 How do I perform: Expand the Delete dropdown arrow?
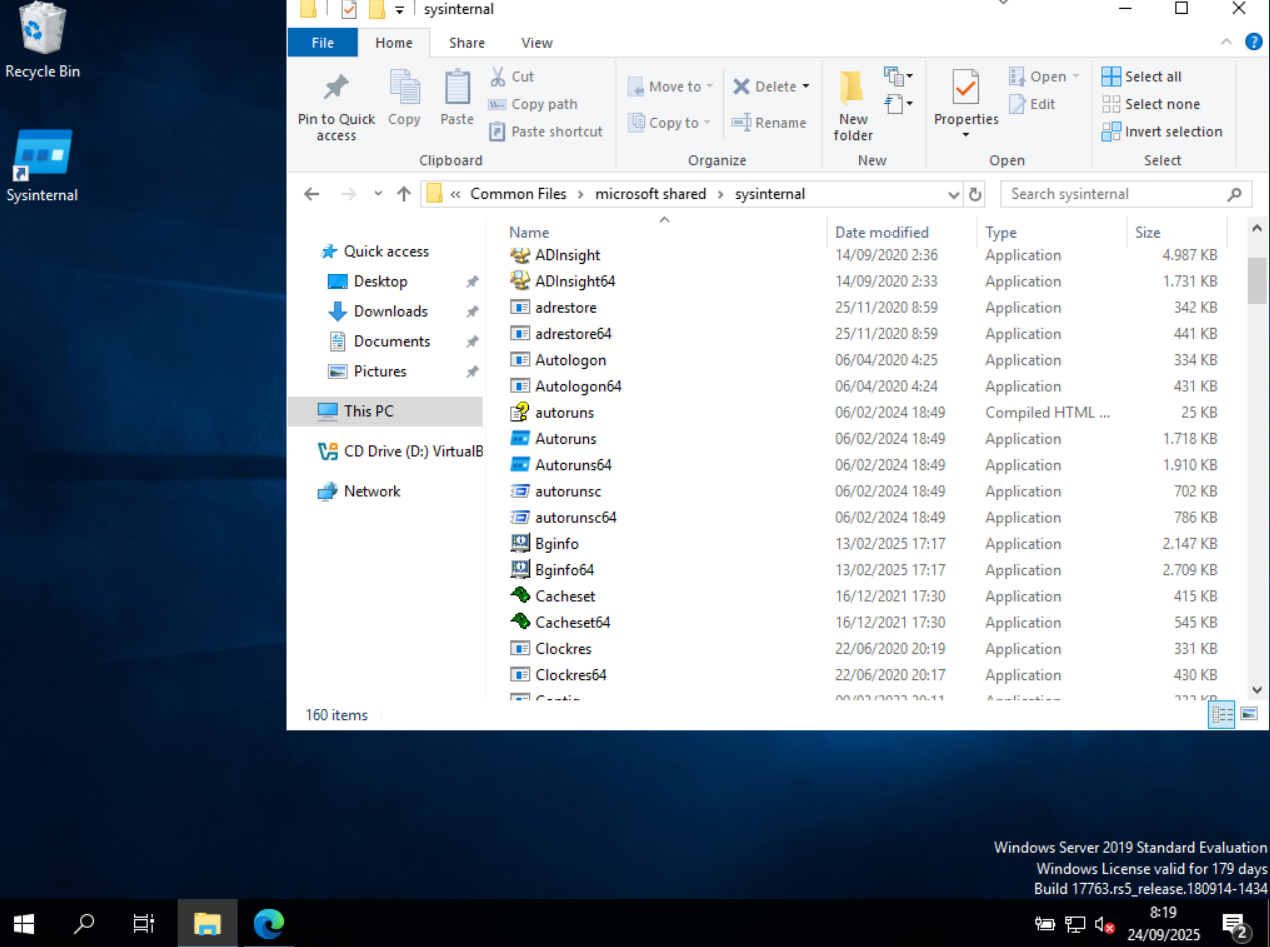point(806,87)
